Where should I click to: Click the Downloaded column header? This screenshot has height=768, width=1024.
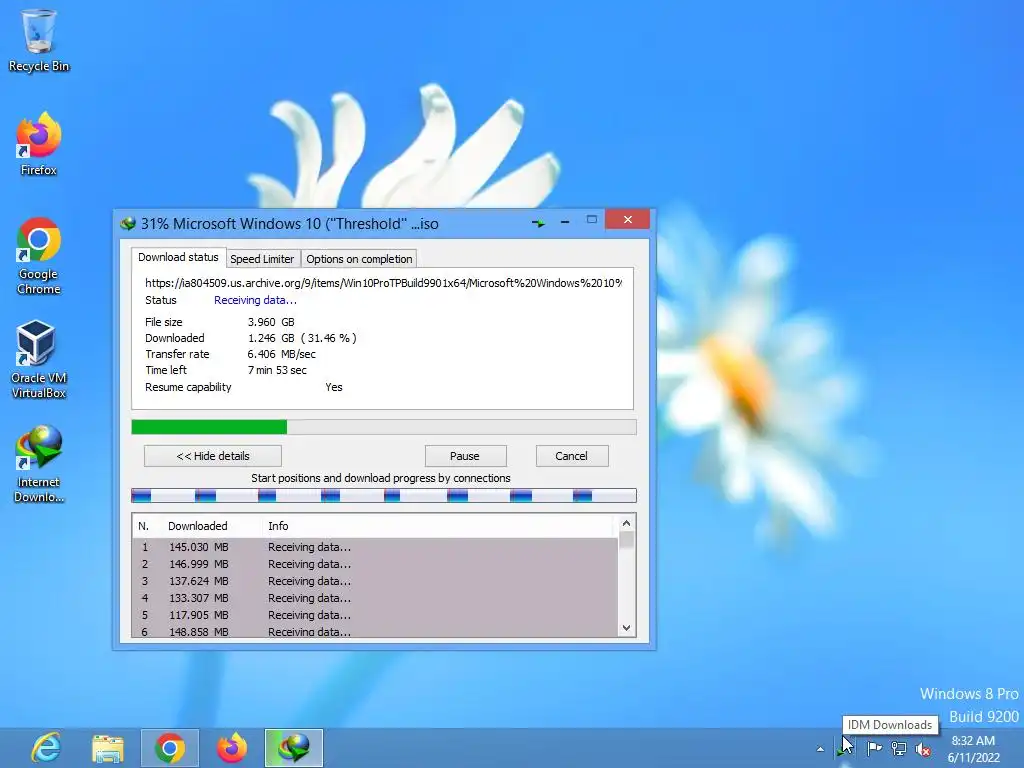pos(198,526)
